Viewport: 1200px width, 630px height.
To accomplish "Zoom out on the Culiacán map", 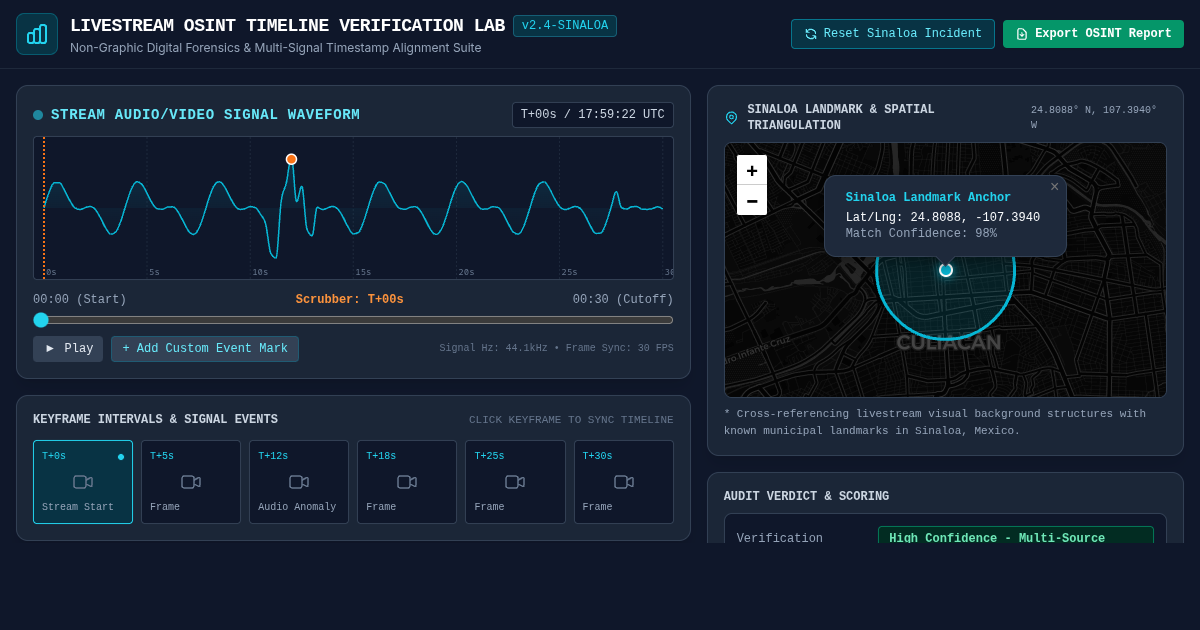I will (x=752, y=200).
